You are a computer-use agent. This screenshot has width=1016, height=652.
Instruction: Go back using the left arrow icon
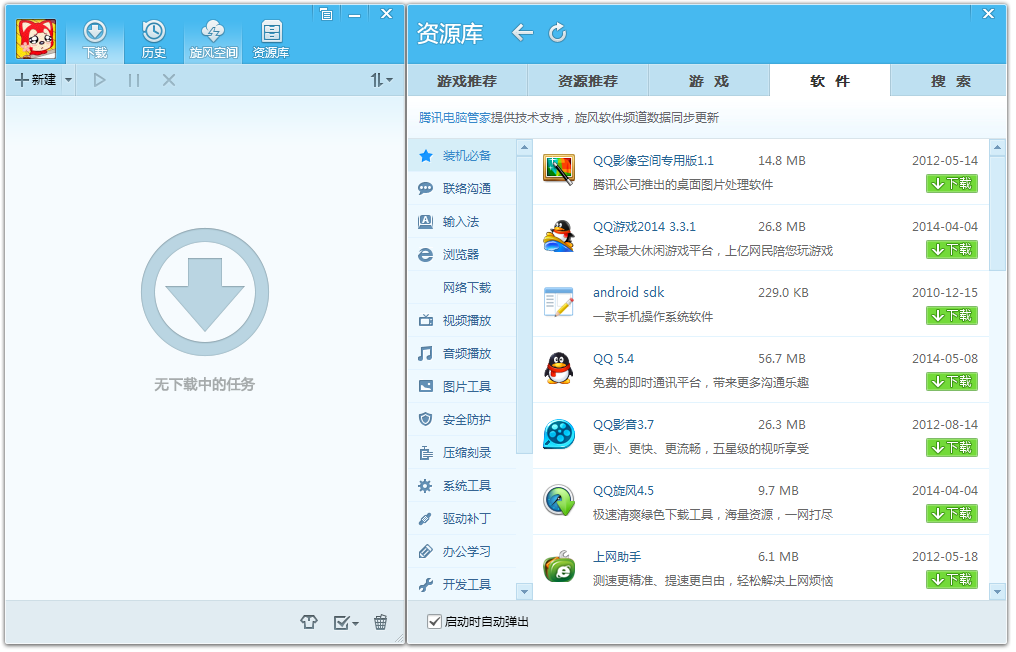point(522,33)
